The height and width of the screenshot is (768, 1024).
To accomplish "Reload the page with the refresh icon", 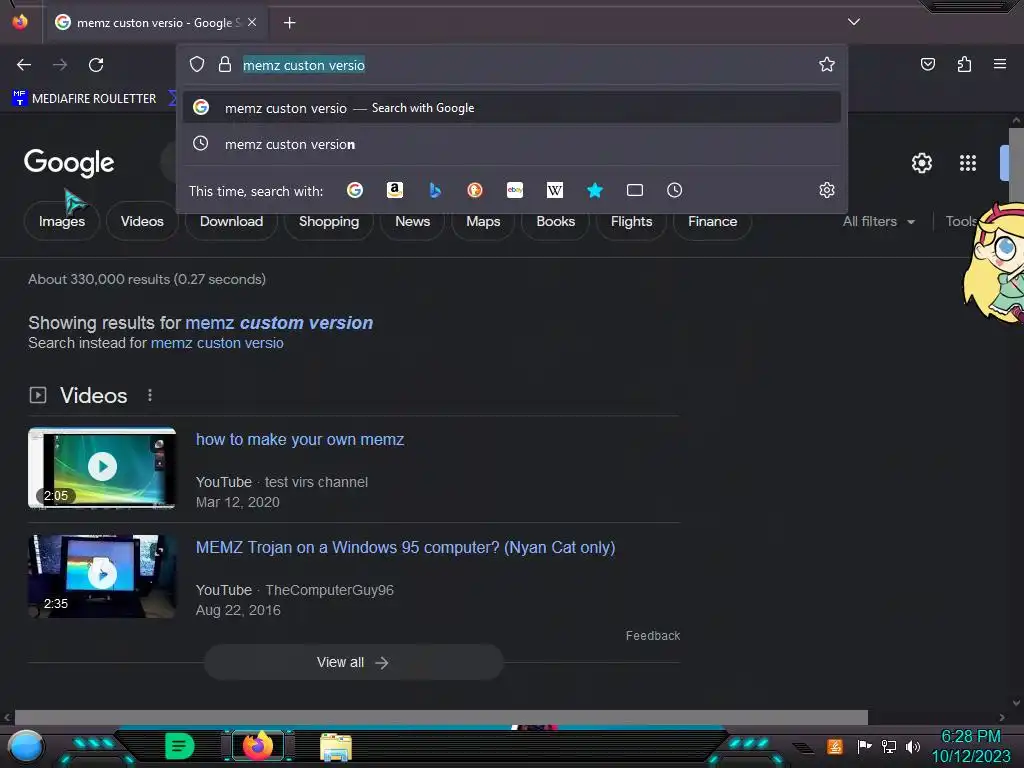I will 96,65.
